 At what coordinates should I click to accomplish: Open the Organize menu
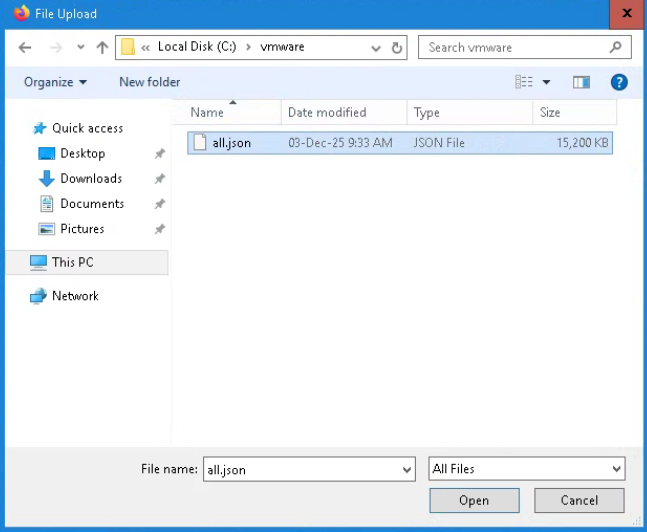click(x=55, y=82)
